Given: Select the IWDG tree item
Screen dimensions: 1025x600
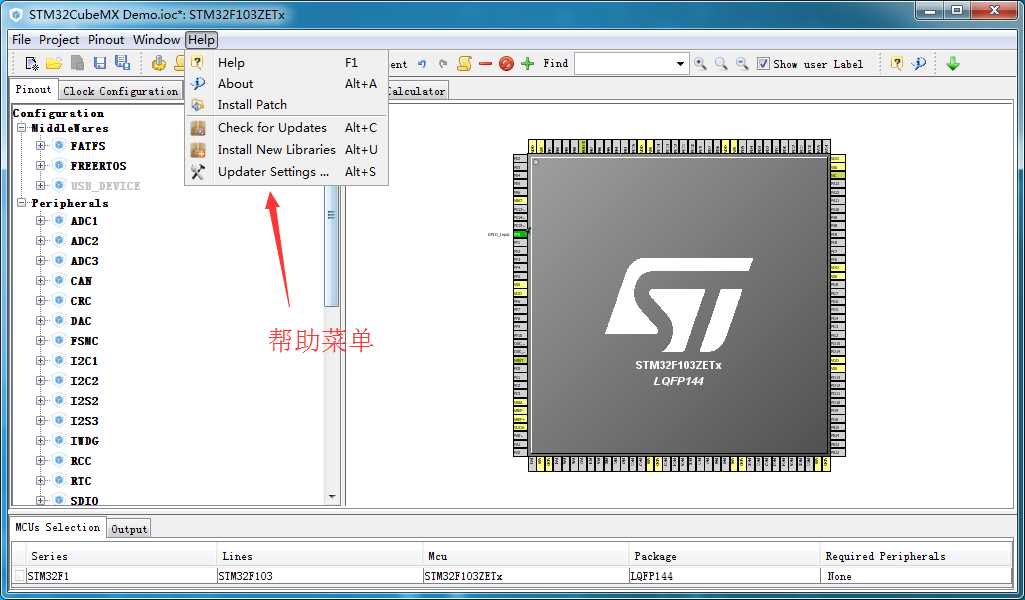Looking at the screenshot, I should (x=84, y=441).
